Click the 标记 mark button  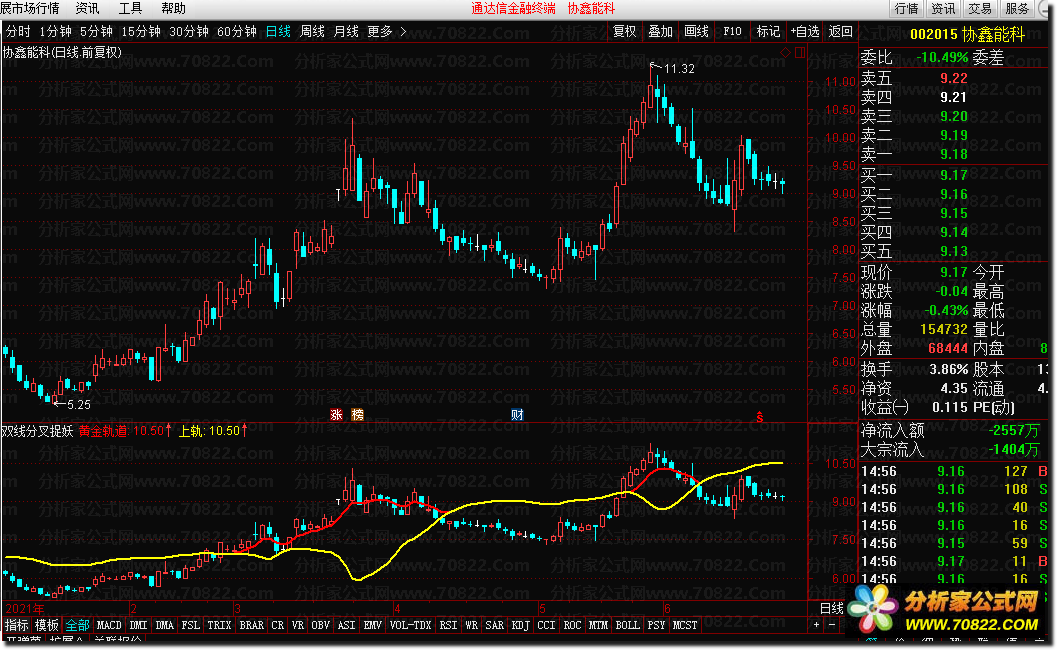(x=768, y=31)
